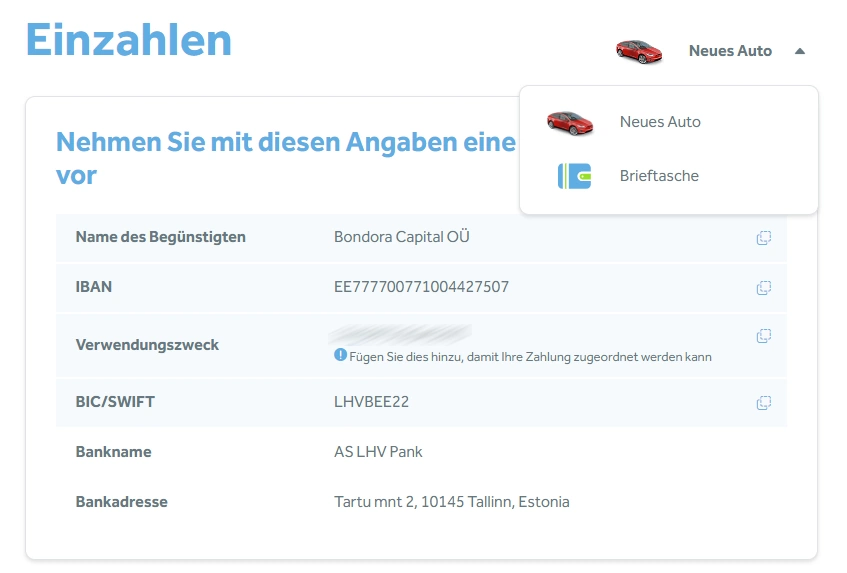Click the Einzahlen page heading
Screen dimensions: 847x573
[x=128, y=40]
